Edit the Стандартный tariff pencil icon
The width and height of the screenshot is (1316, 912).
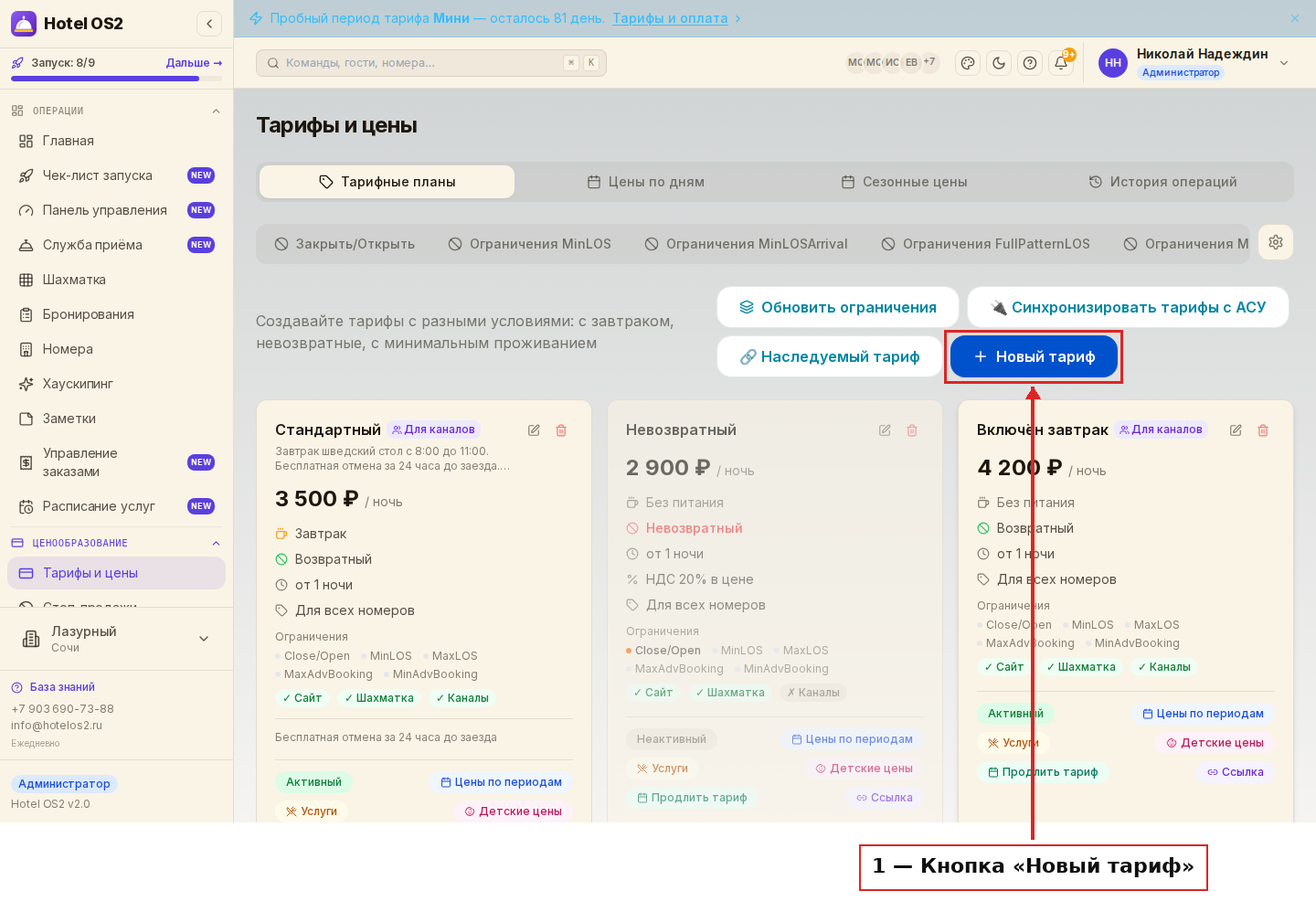[x=534, y=430]
